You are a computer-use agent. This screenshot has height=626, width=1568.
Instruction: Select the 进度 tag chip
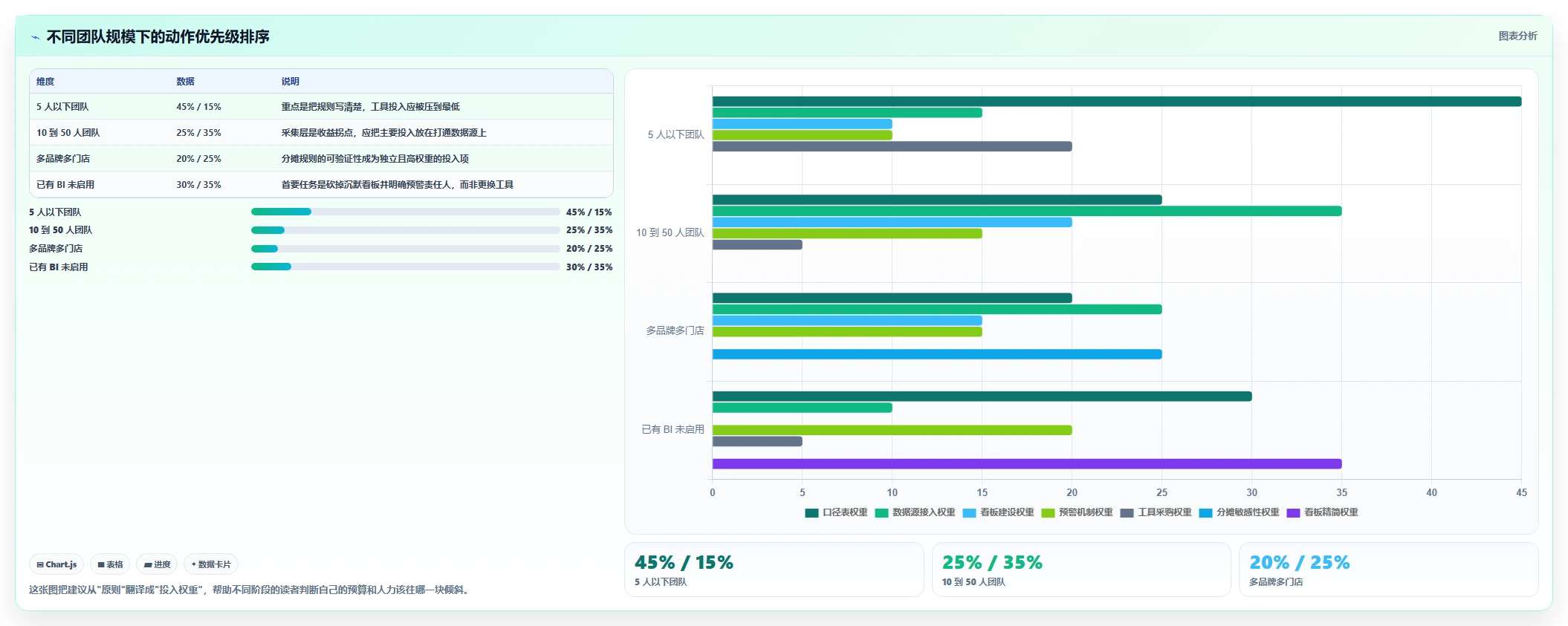157,564
